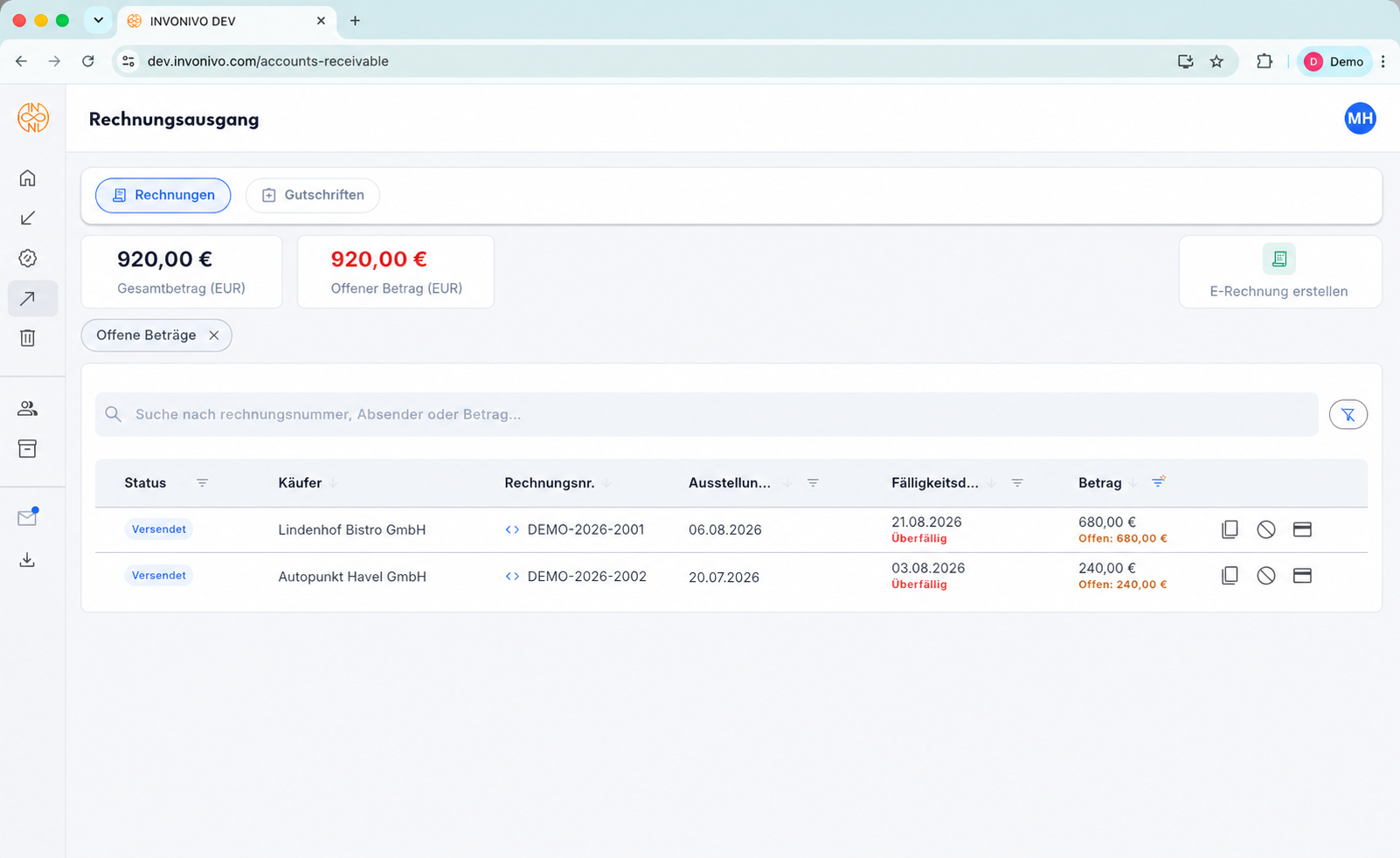Open the contacts people icon in sidebar
The image size is (1400, 858).
[28, 408]
